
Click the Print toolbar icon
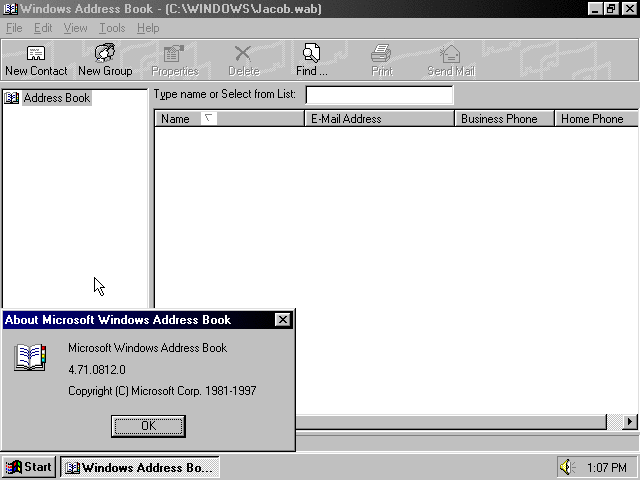click(382, 60)
